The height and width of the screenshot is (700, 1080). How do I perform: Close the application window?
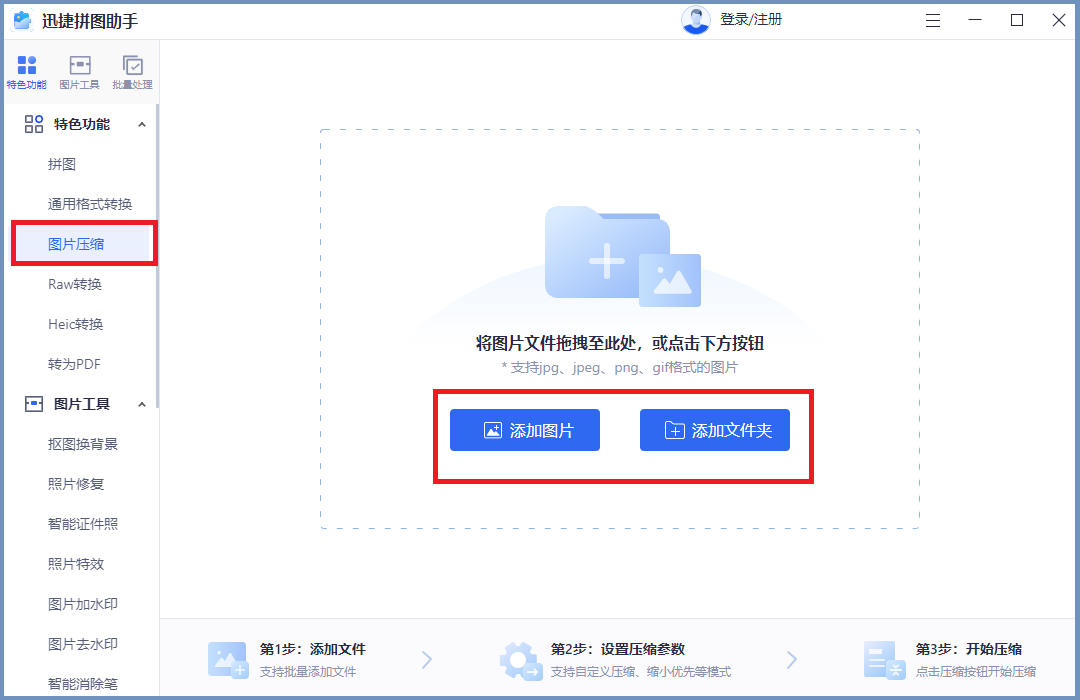[x=1059, y=20]
